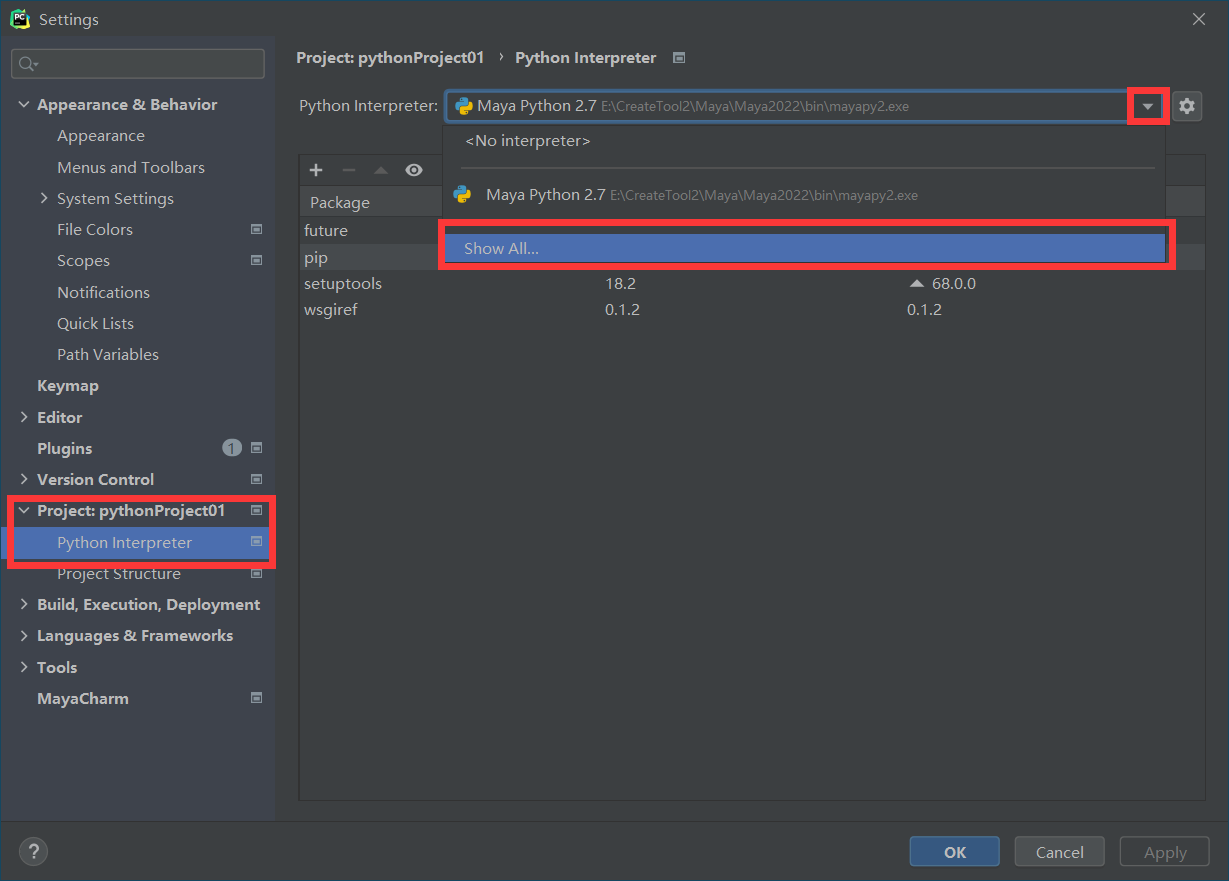Select Show All... in interpreter list
1229x881 pixels.
[x=804, y=248]
